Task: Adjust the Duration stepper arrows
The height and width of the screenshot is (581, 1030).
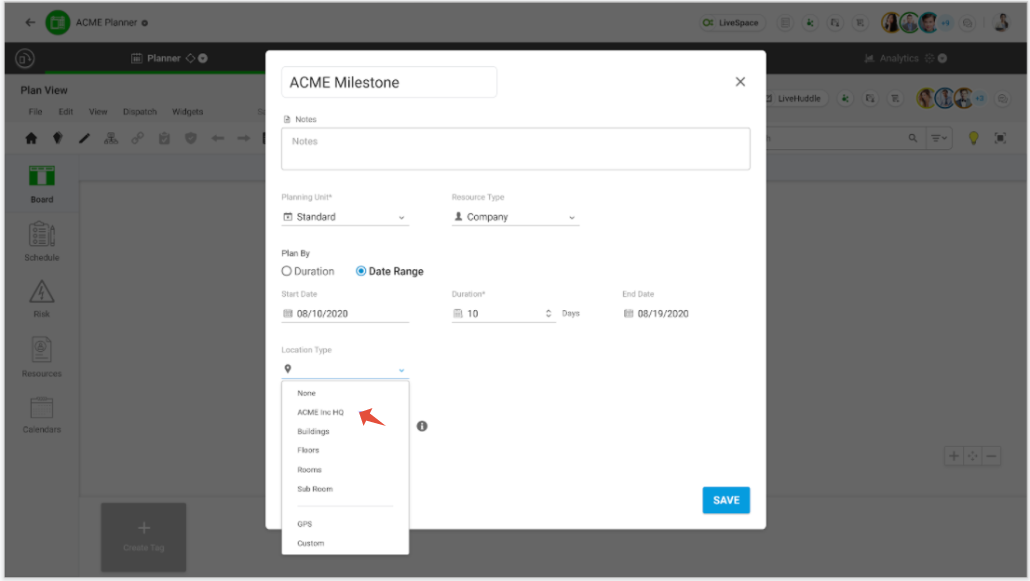Action: [x=549, y=314]
